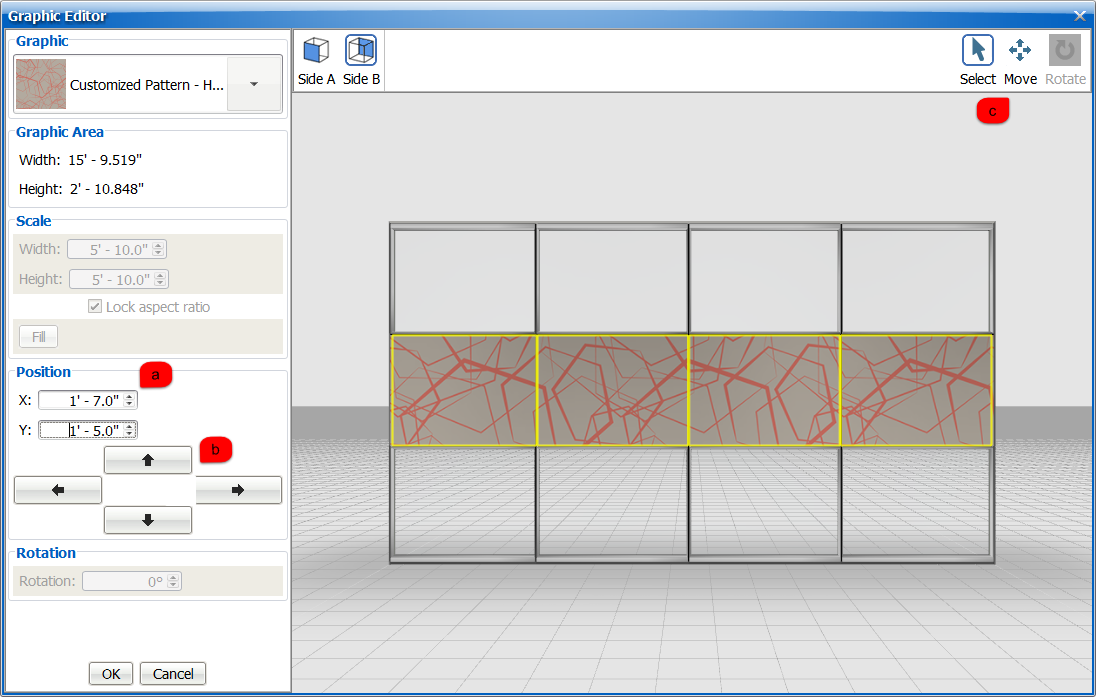The image size is (1096, 697).
Task: Open the Graphic pattern dropdown
Action: [x=253, y=84]
